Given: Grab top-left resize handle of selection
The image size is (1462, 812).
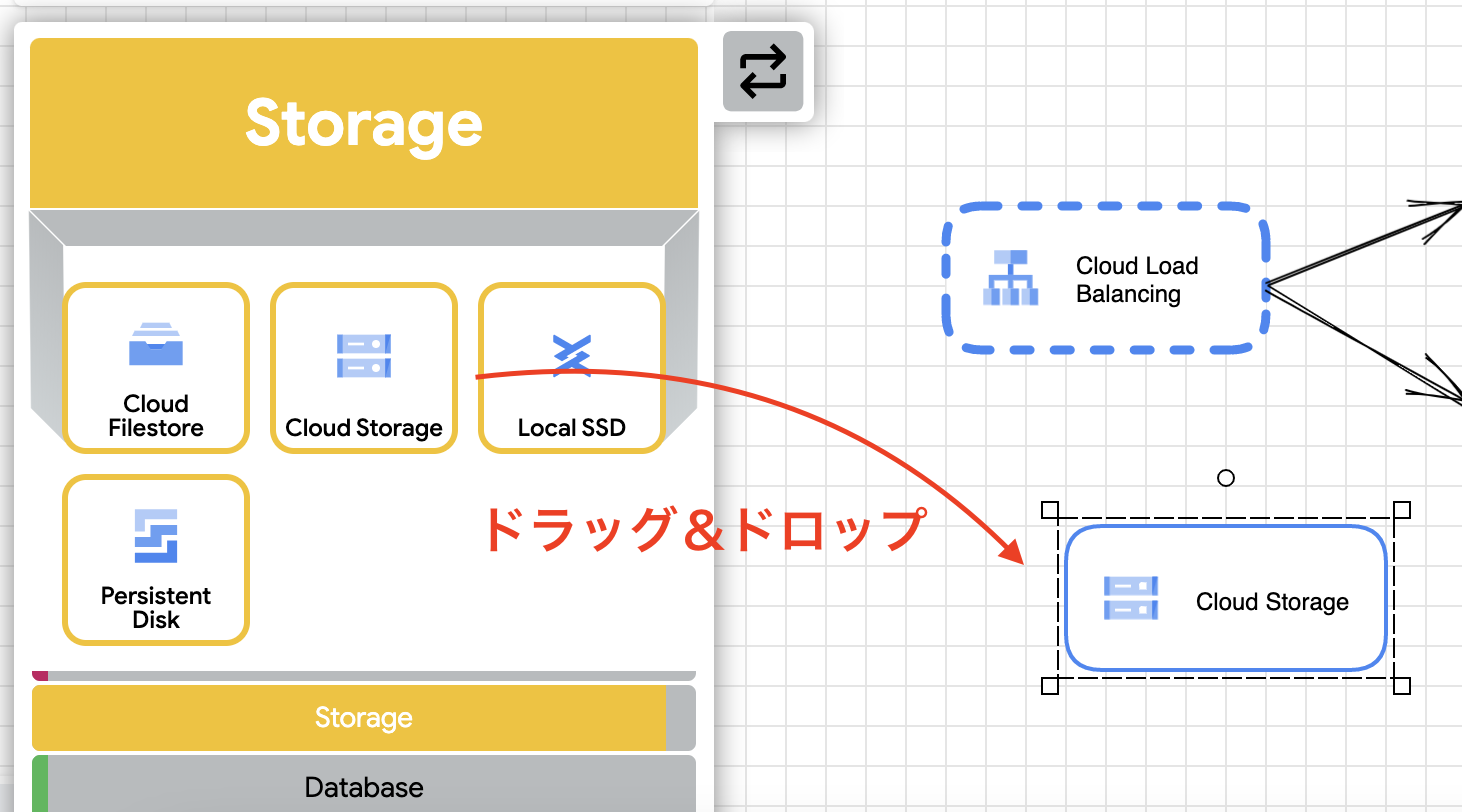Looking at the screenshot, I should click(x=1050, y=510).
